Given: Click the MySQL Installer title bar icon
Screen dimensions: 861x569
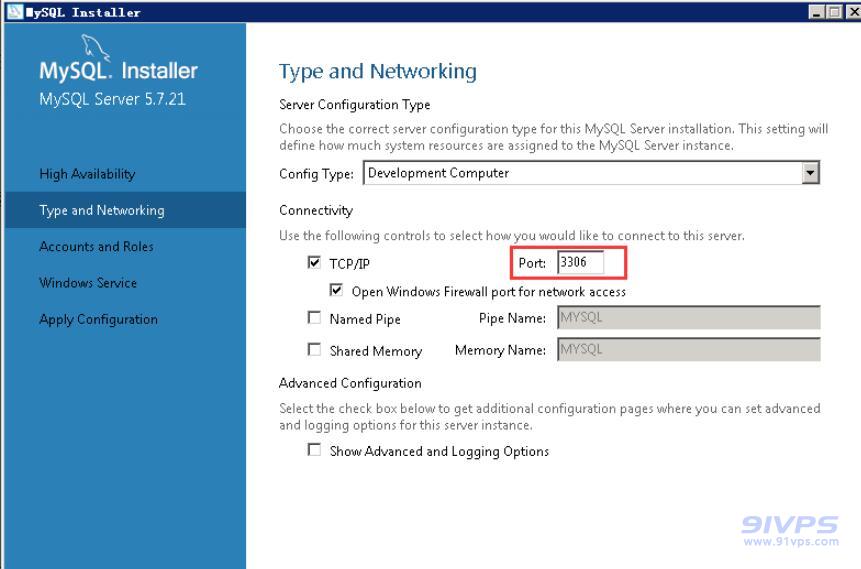Looking at the screenshot, I should [14, 11].
